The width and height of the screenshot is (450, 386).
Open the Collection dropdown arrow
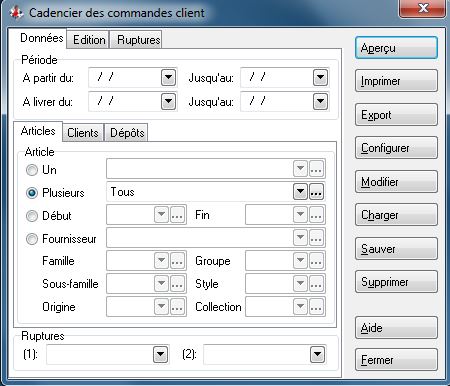tap(300, 307)
